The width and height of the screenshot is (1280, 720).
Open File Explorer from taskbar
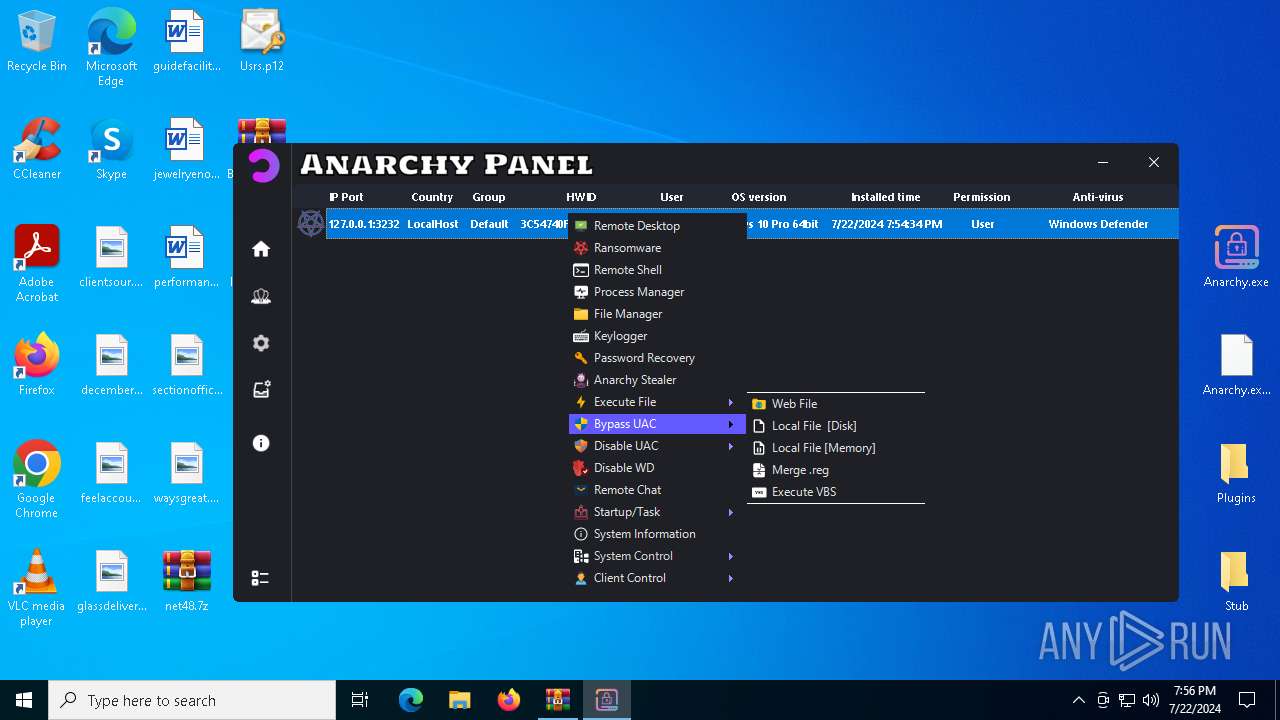pyautogui.click(x=460, y=700)
